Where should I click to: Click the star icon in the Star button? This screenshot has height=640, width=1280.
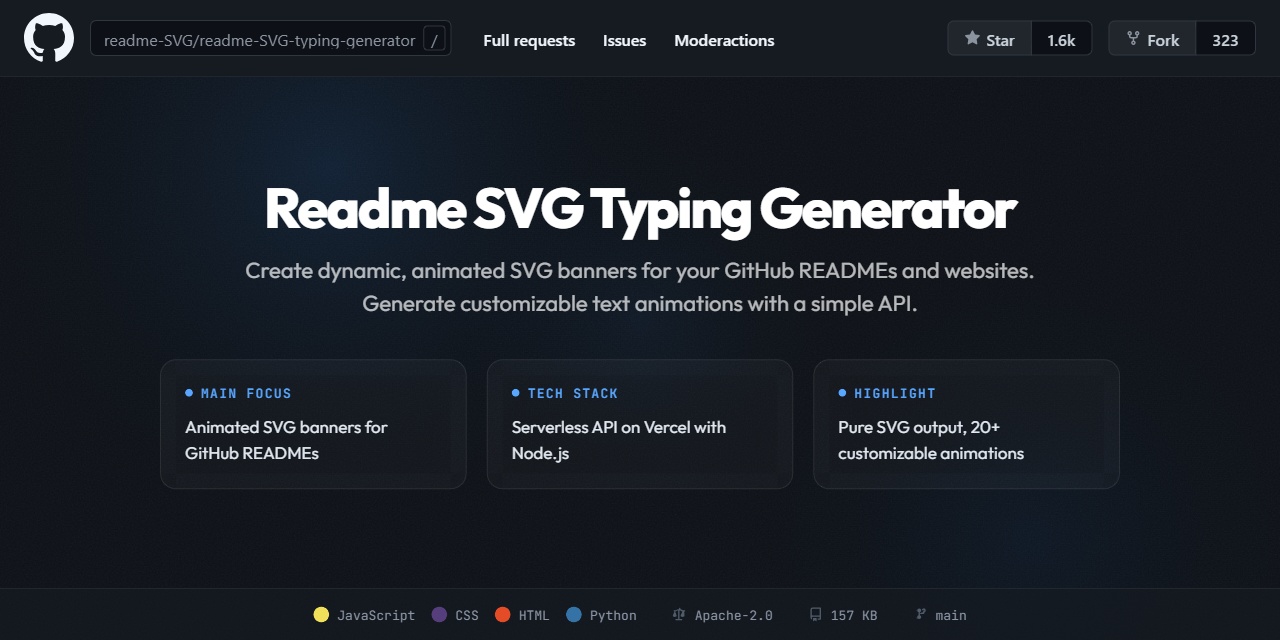(x=971, y=39)
